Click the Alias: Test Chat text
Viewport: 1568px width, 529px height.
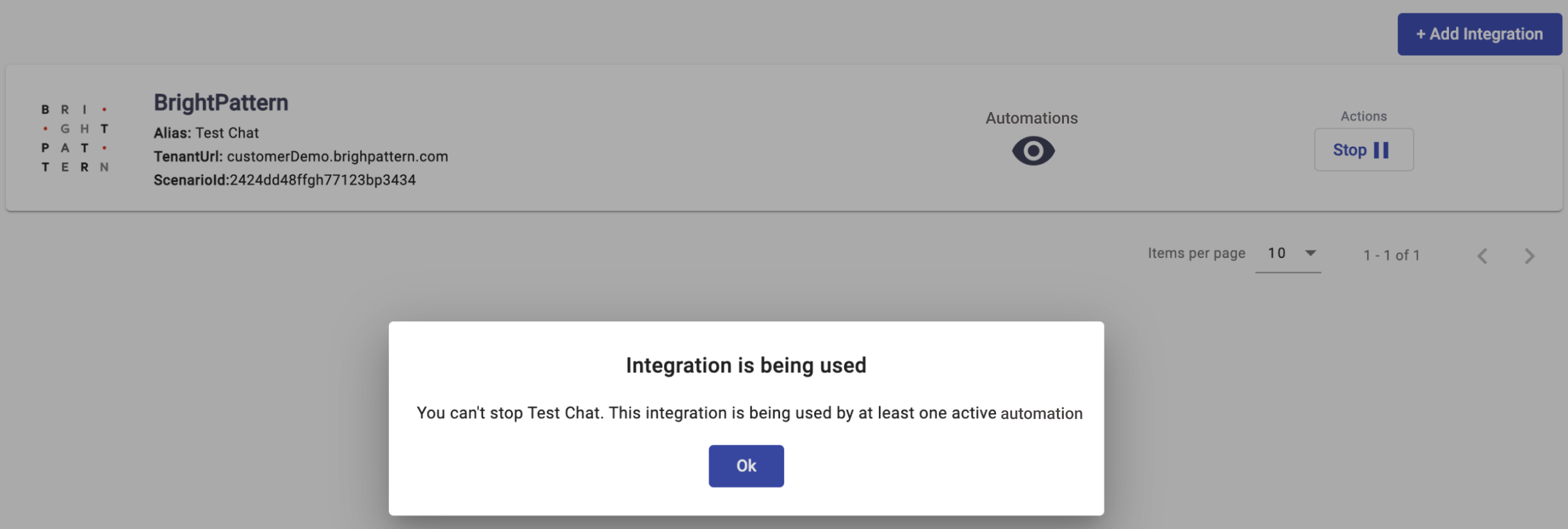coord(206,133)
